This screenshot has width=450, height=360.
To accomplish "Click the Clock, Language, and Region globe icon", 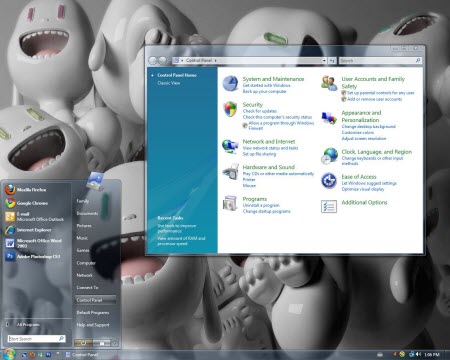I will pyautogui.click(x=329, y=156).
